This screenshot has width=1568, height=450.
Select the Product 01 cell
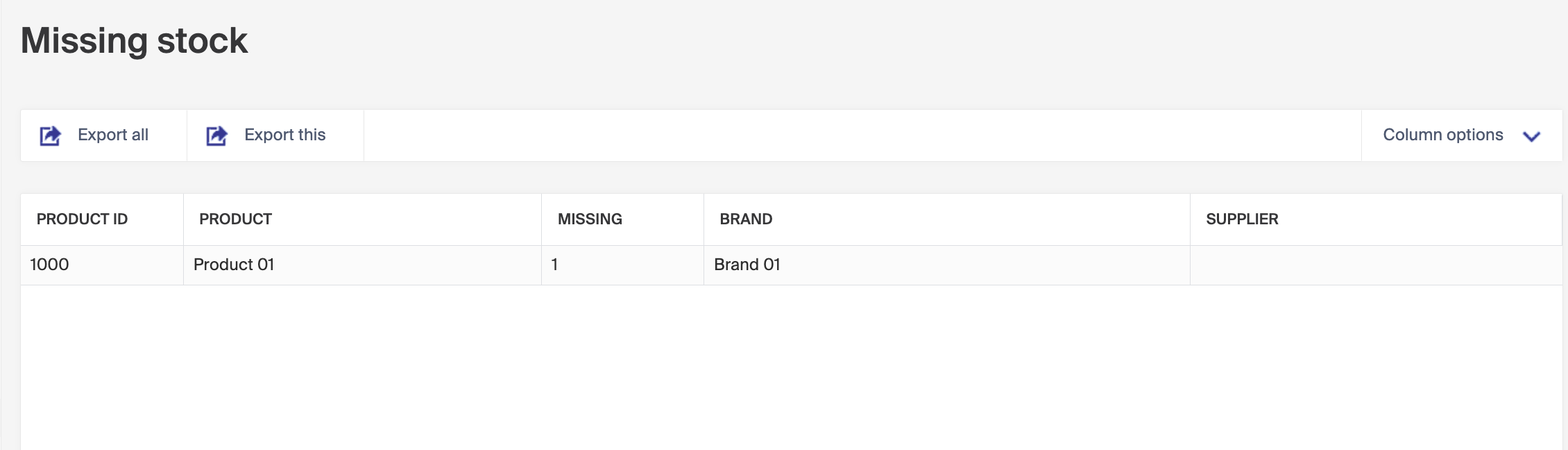tap(362, 265)
